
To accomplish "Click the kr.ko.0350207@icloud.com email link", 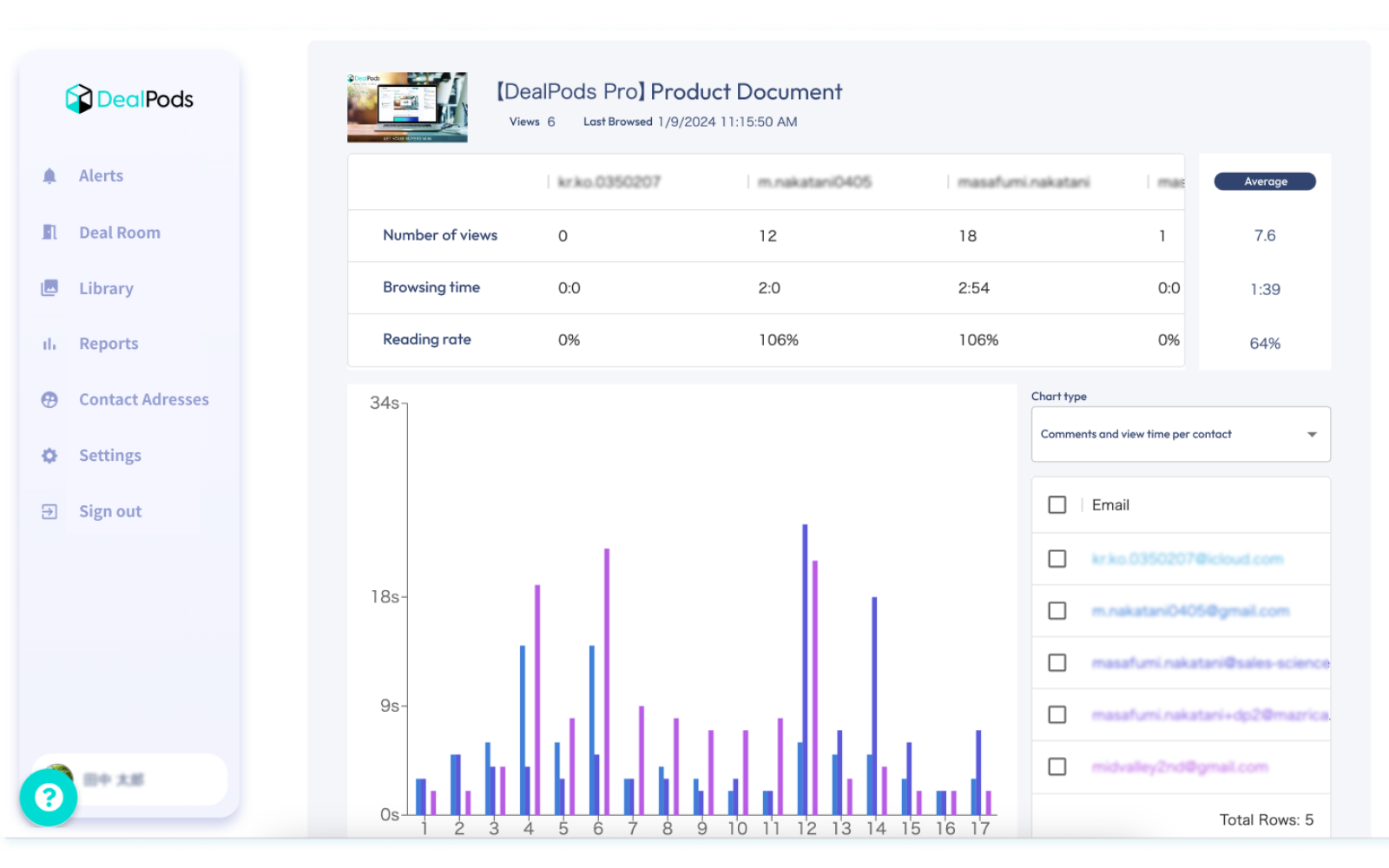I will [1187, 559].
